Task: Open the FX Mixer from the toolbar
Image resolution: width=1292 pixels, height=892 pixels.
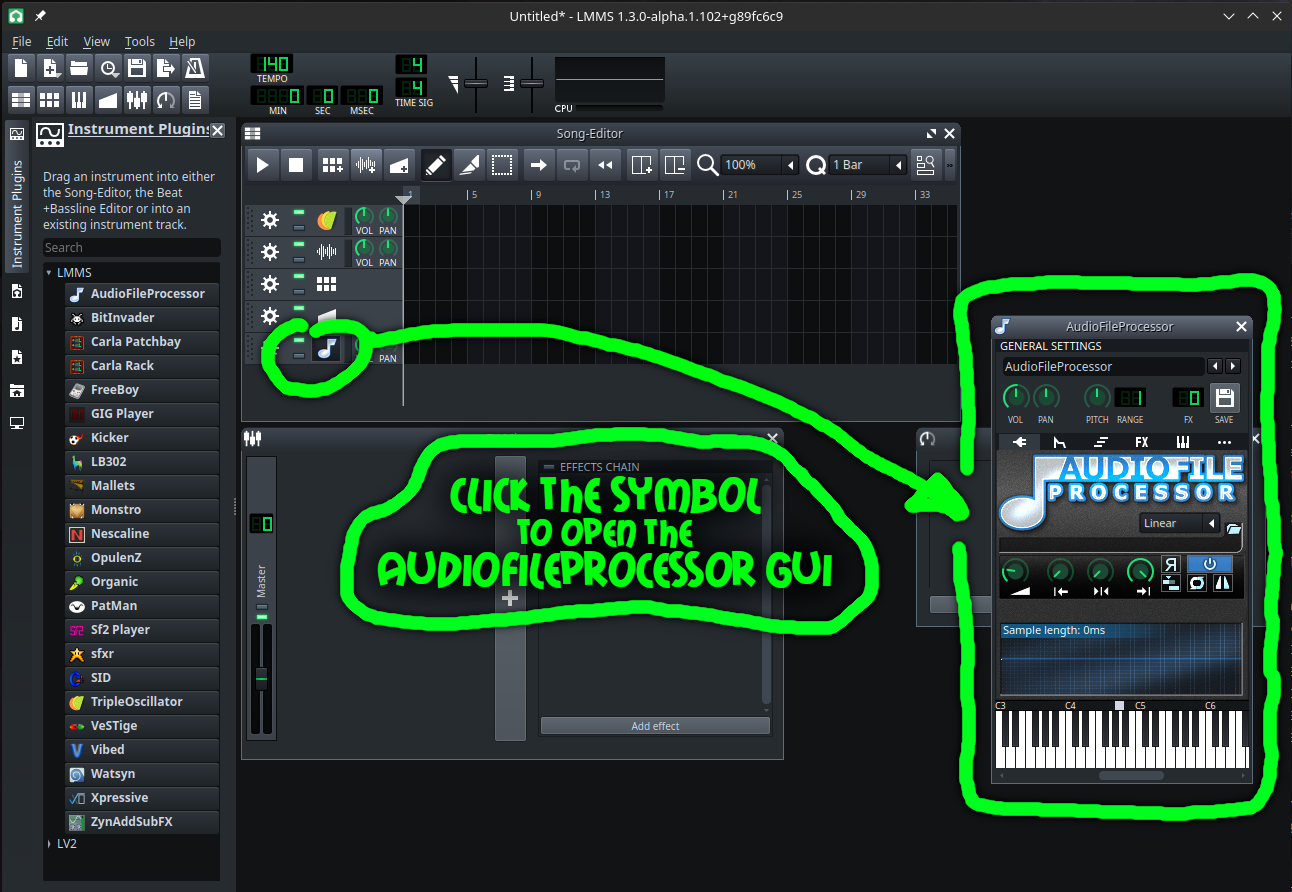Action: coord(135,99)
